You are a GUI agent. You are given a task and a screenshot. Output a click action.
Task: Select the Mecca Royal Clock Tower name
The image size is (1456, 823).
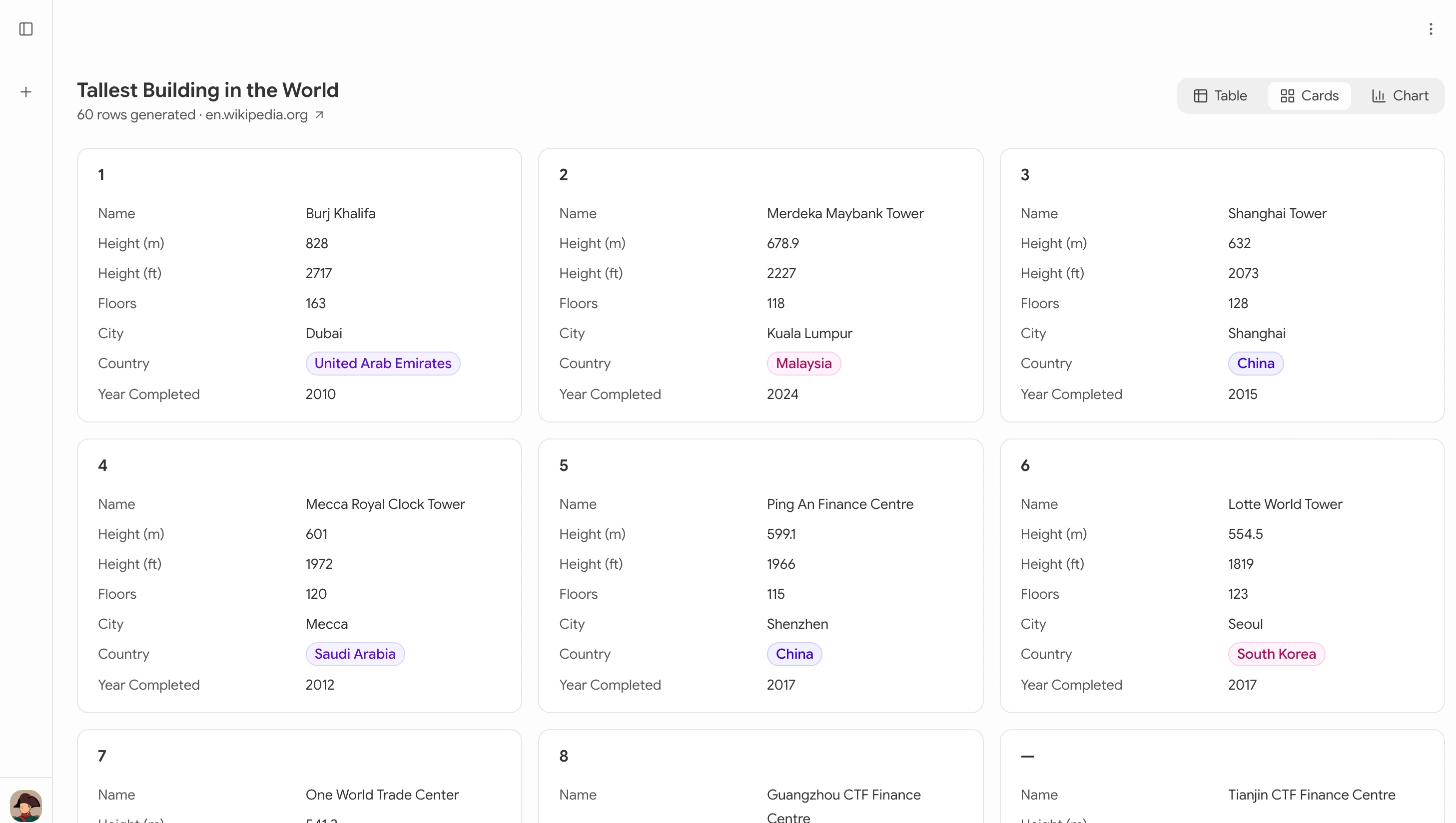385,504
